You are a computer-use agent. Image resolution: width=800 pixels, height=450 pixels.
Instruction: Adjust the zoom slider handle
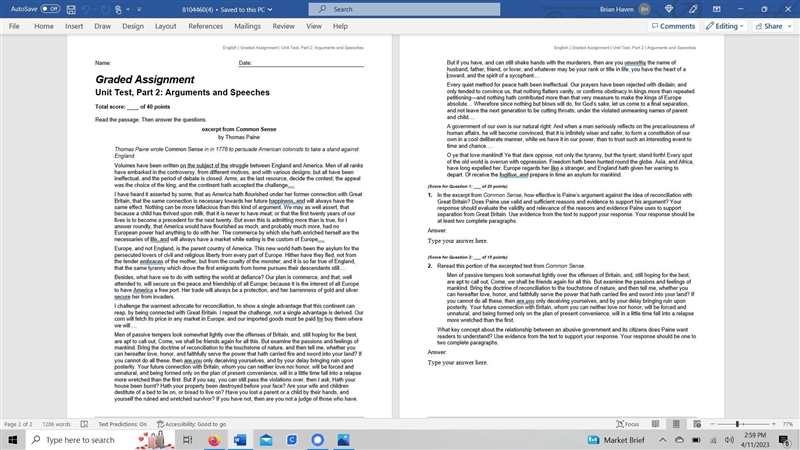coord(737,424)
